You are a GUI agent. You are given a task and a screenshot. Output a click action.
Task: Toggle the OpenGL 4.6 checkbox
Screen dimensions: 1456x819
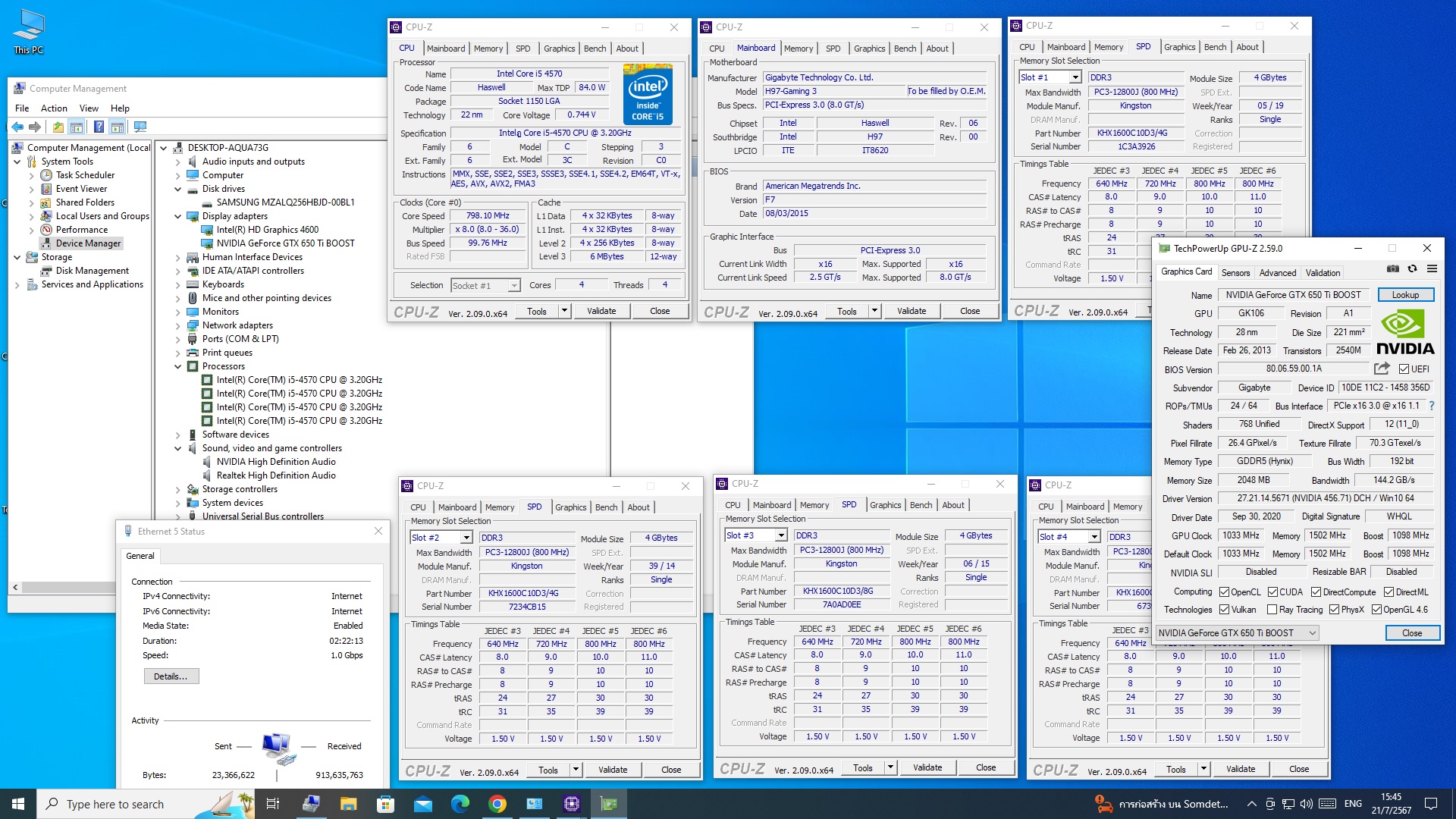tap(1376, 610)
